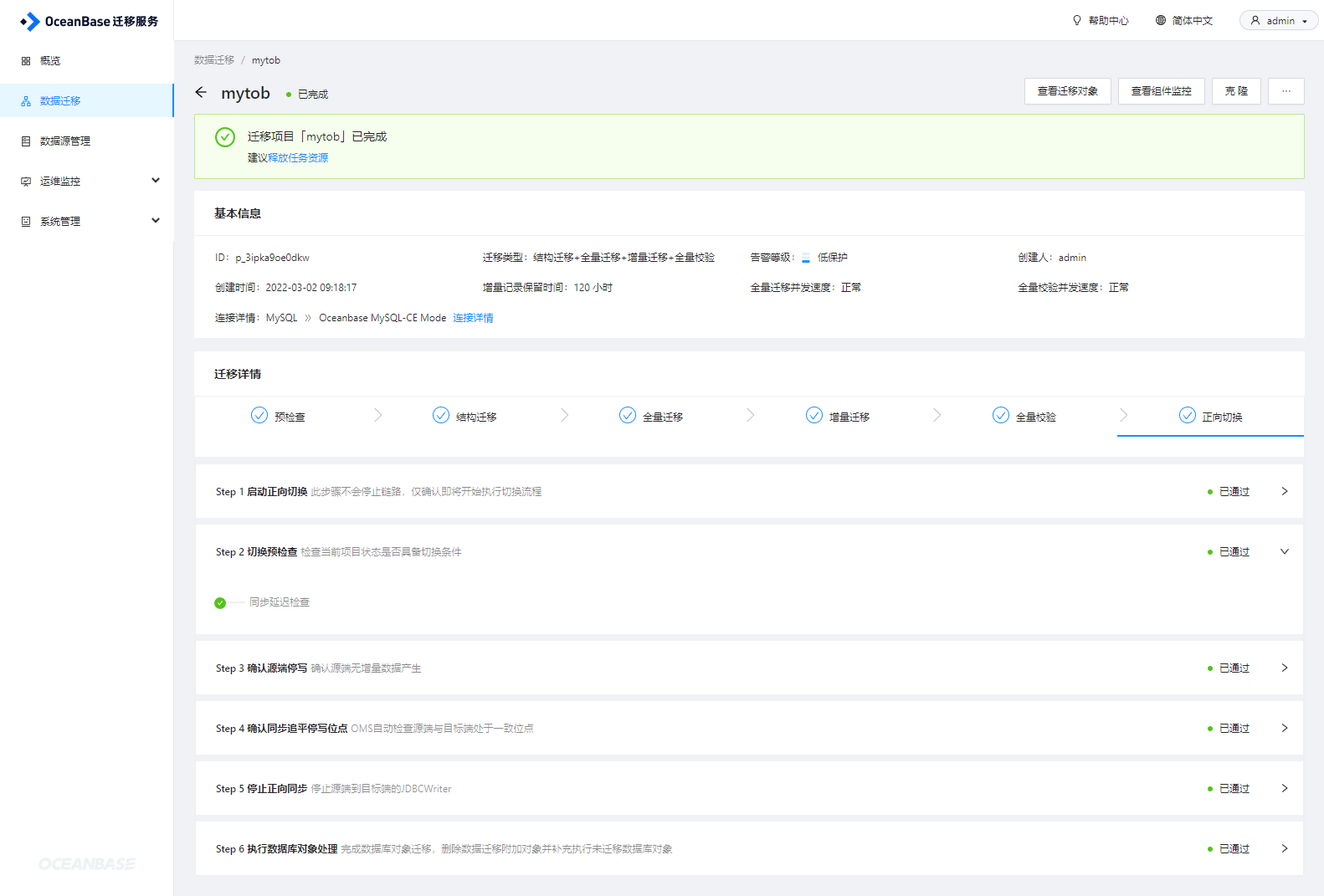Click the green check beside 同步延迟检查
1324x896 pixels.
coord(220,603)
